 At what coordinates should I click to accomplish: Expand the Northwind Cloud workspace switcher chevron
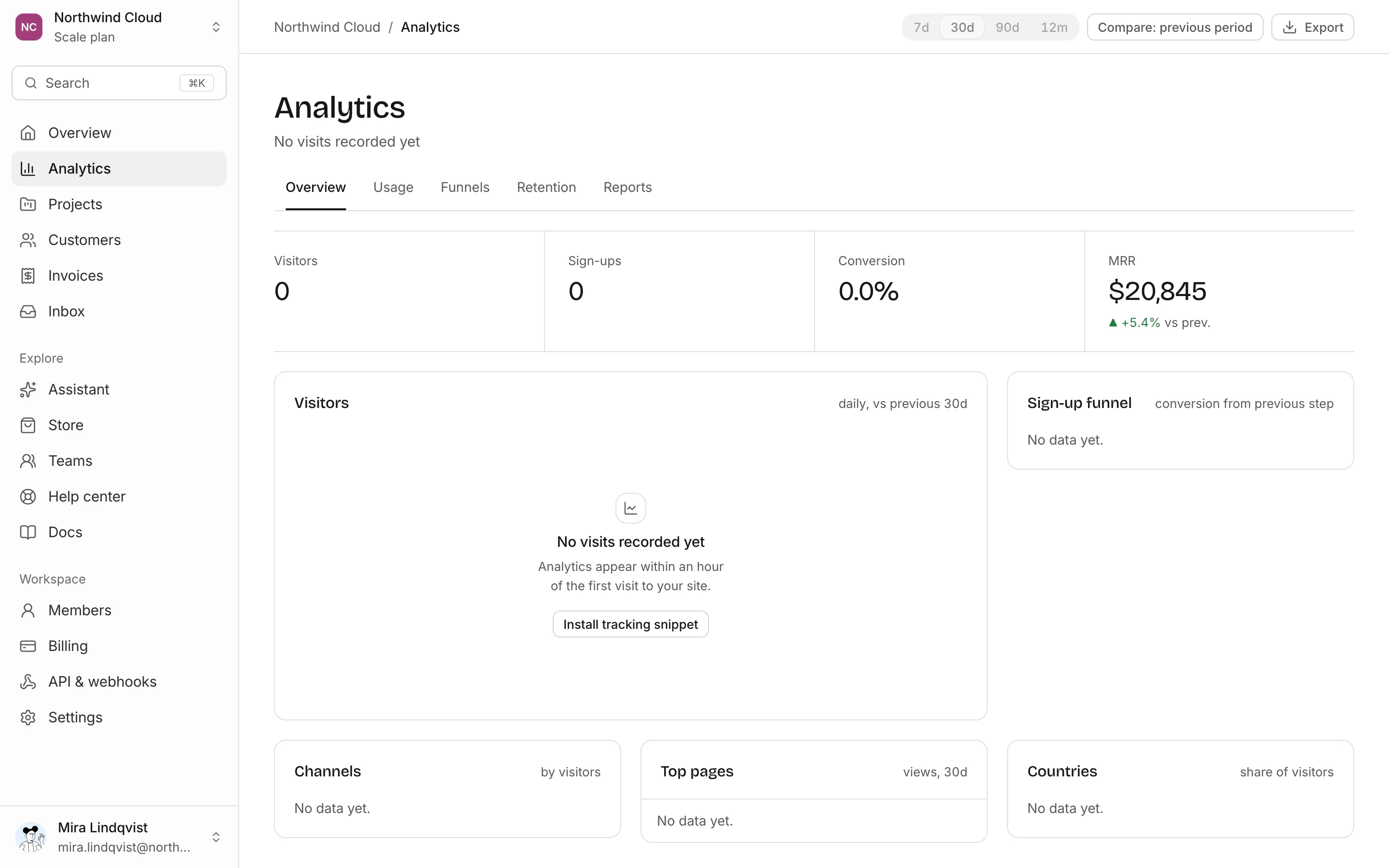216,27
